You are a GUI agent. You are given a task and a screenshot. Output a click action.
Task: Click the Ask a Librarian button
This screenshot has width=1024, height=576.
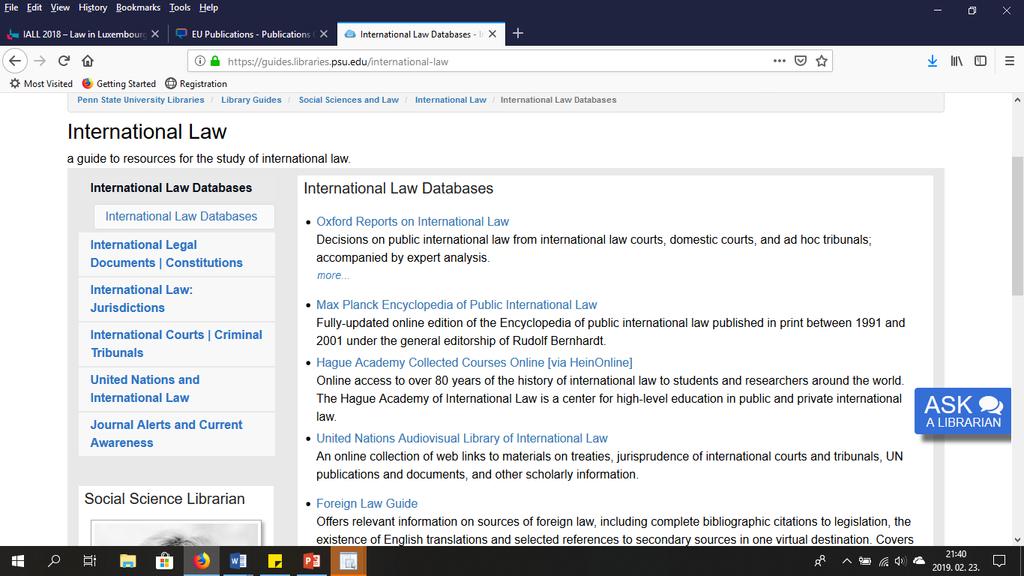963,411
